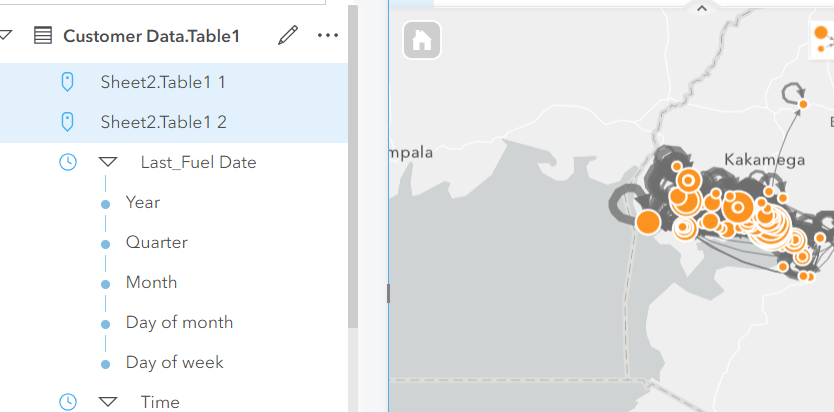This screenshot has height=412, width=834.
Task: Select the Sheet2.Table1 2 field
Action: click(x=163, y=122)
